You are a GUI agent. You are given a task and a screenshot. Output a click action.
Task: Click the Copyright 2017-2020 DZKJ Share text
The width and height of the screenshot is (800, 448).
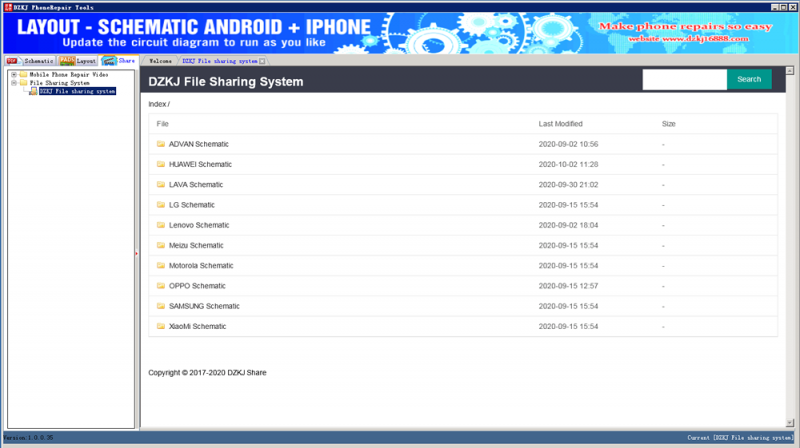[207, 372]
